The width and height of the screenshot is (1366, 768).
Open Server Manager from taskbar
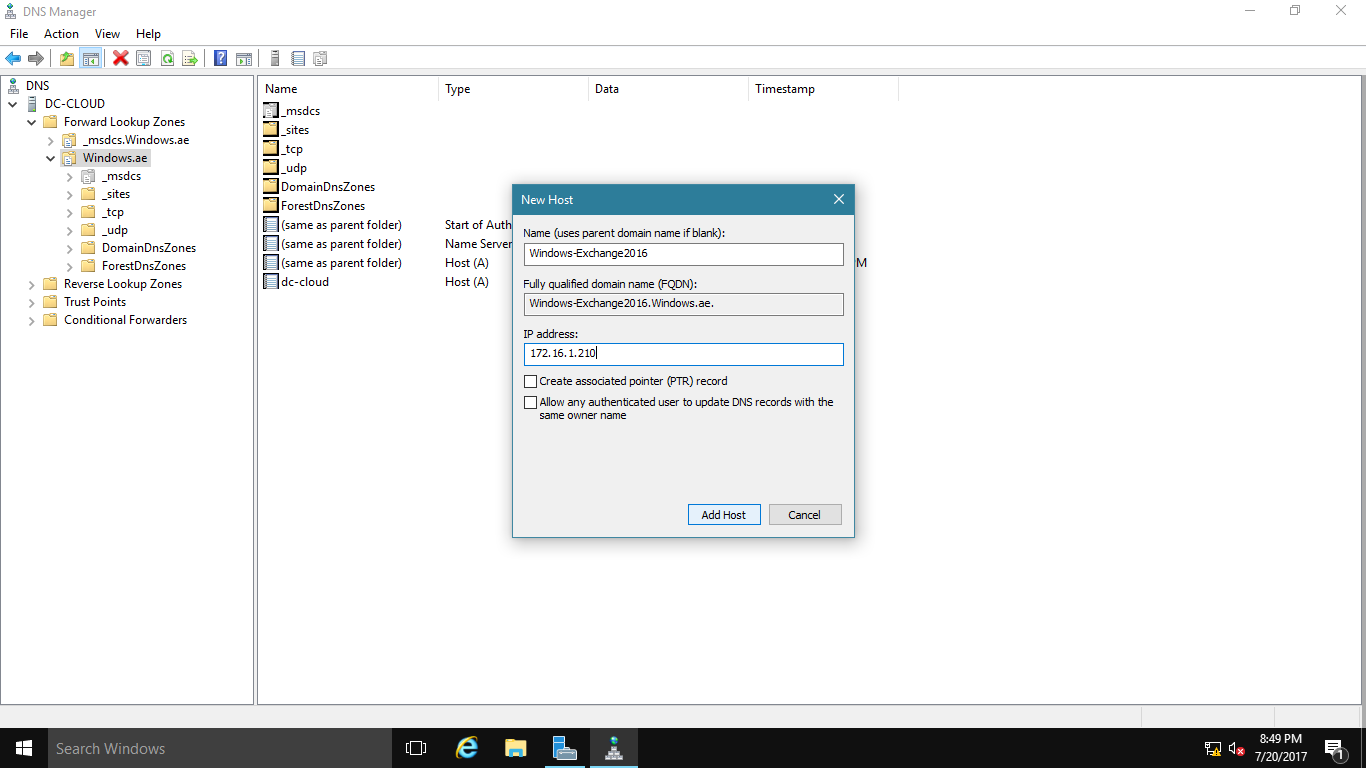pyautogui.click(x=564, y=748)
